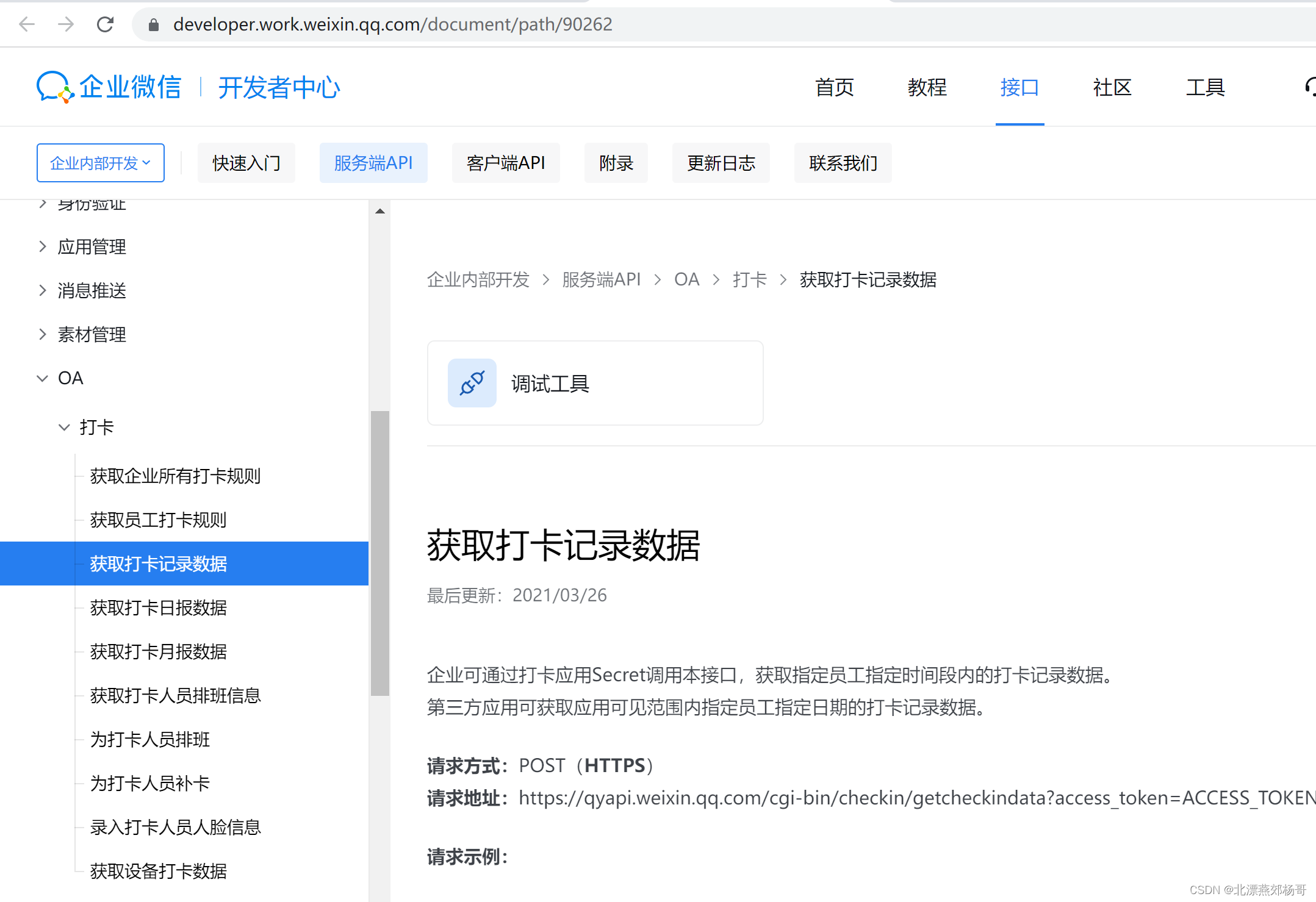
Task: Switch to 客户端API tab
Action: tap(506, 163)
